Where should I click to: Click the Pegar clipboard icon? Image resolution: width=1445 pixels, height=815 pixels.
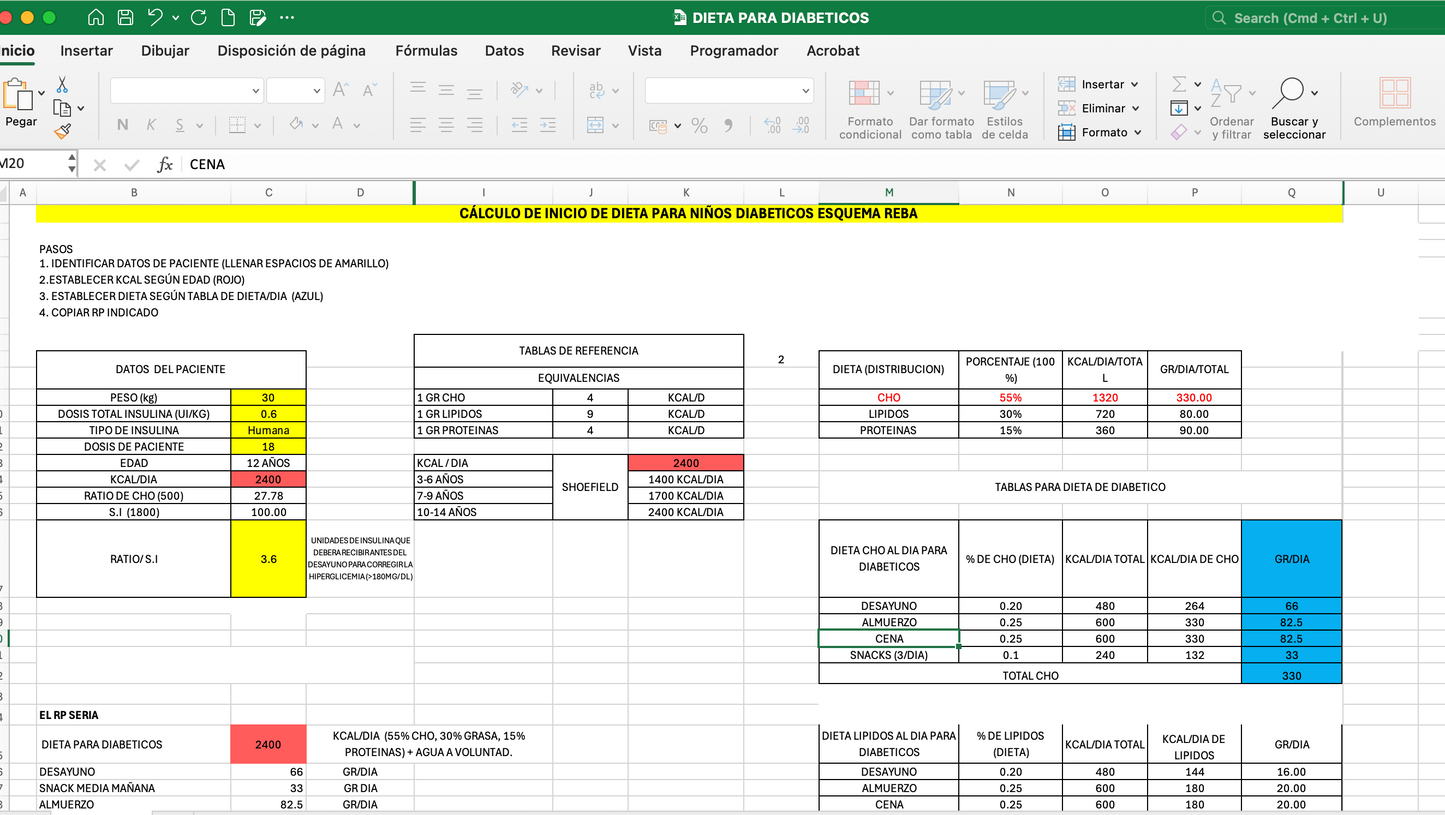[19, 95]
